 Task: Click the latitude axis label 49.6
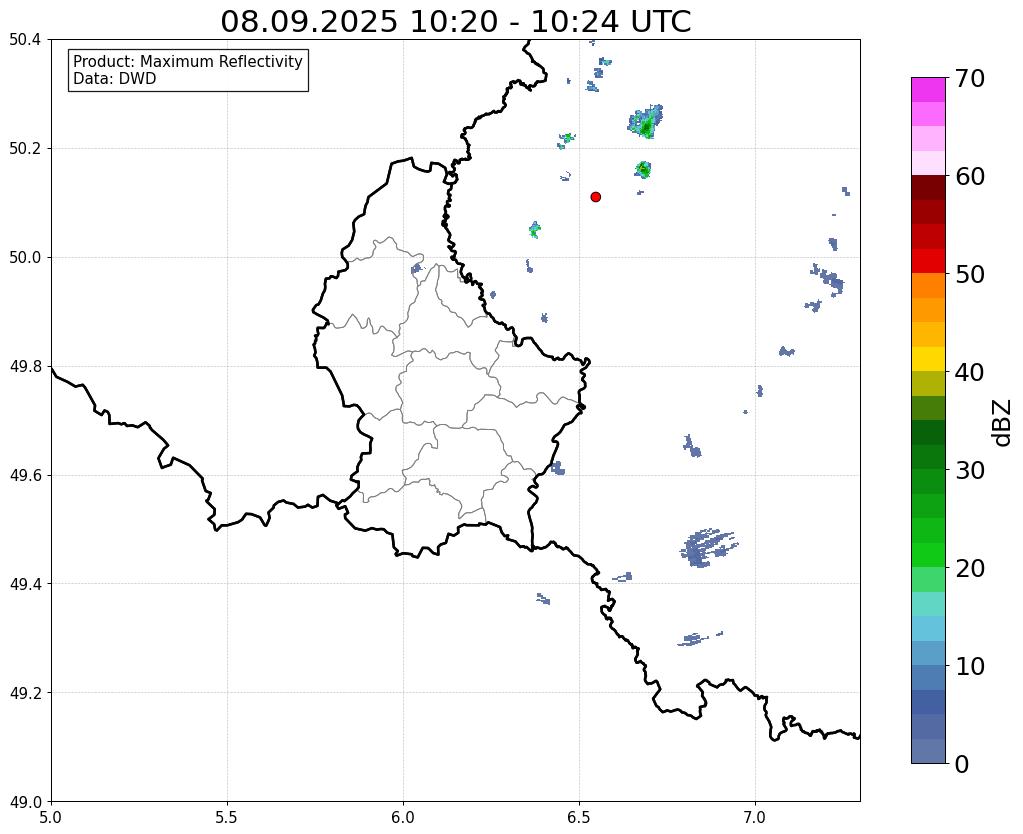pyautogui.click(x=25, y=475)
